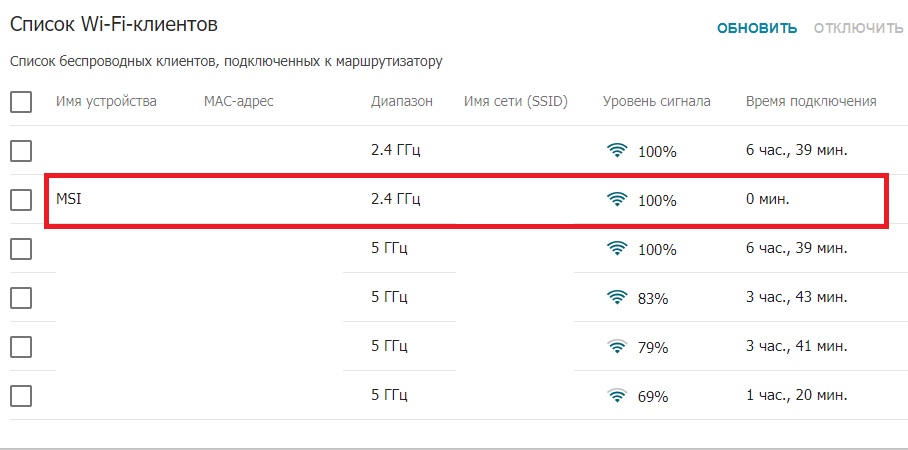Click the MAC-адрес column header
908x450 pixels.
[238, 101]
